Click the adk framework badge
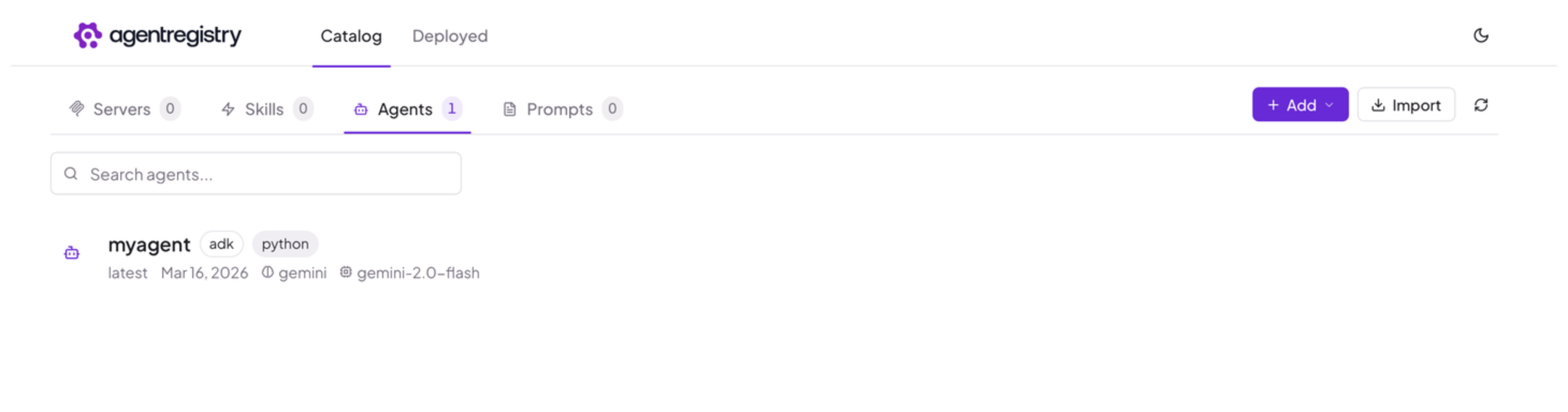The height and width of the screenshot is (412, 1568). 221,244
